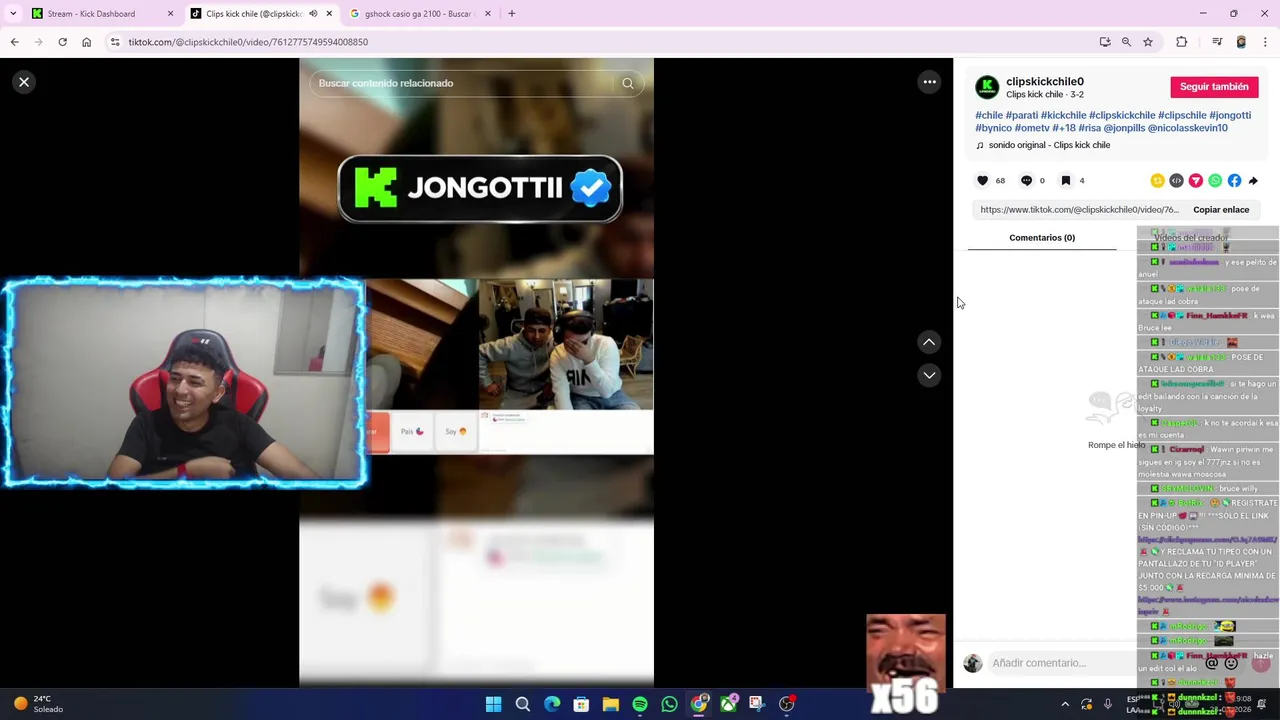Screen dimensions: 1280x720
Task: Go to browser home page
Action: [x=86, y=42]
